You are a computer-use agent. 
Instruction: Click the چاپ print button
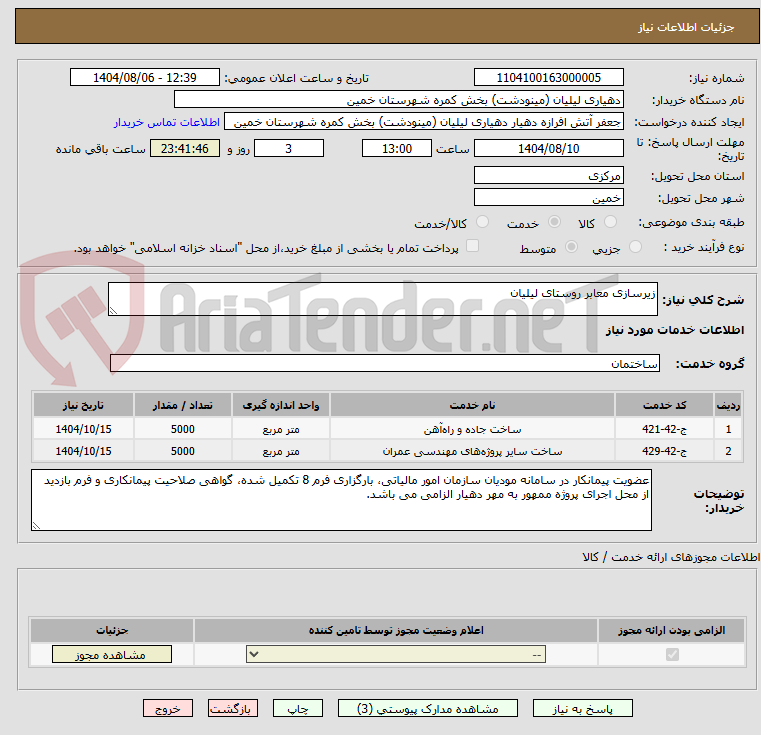pos(298,708)
